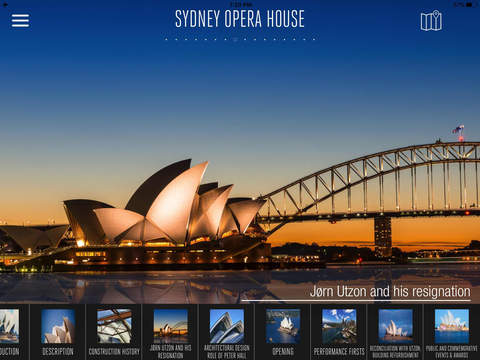The height and width of the screenshot is (360, 480).
Task: Tap the highlighted page indicator dot
Action: pos(235,39)
